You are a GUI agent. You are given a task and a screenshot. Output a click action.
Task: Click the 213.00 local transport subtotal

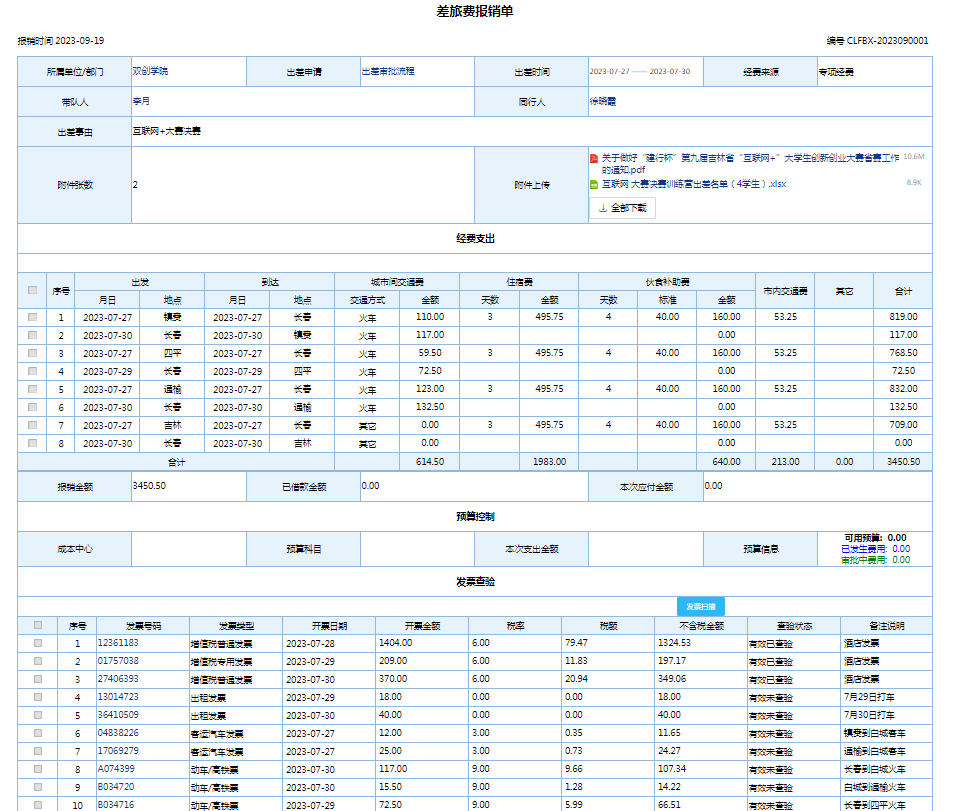click(x=785, y=462)
